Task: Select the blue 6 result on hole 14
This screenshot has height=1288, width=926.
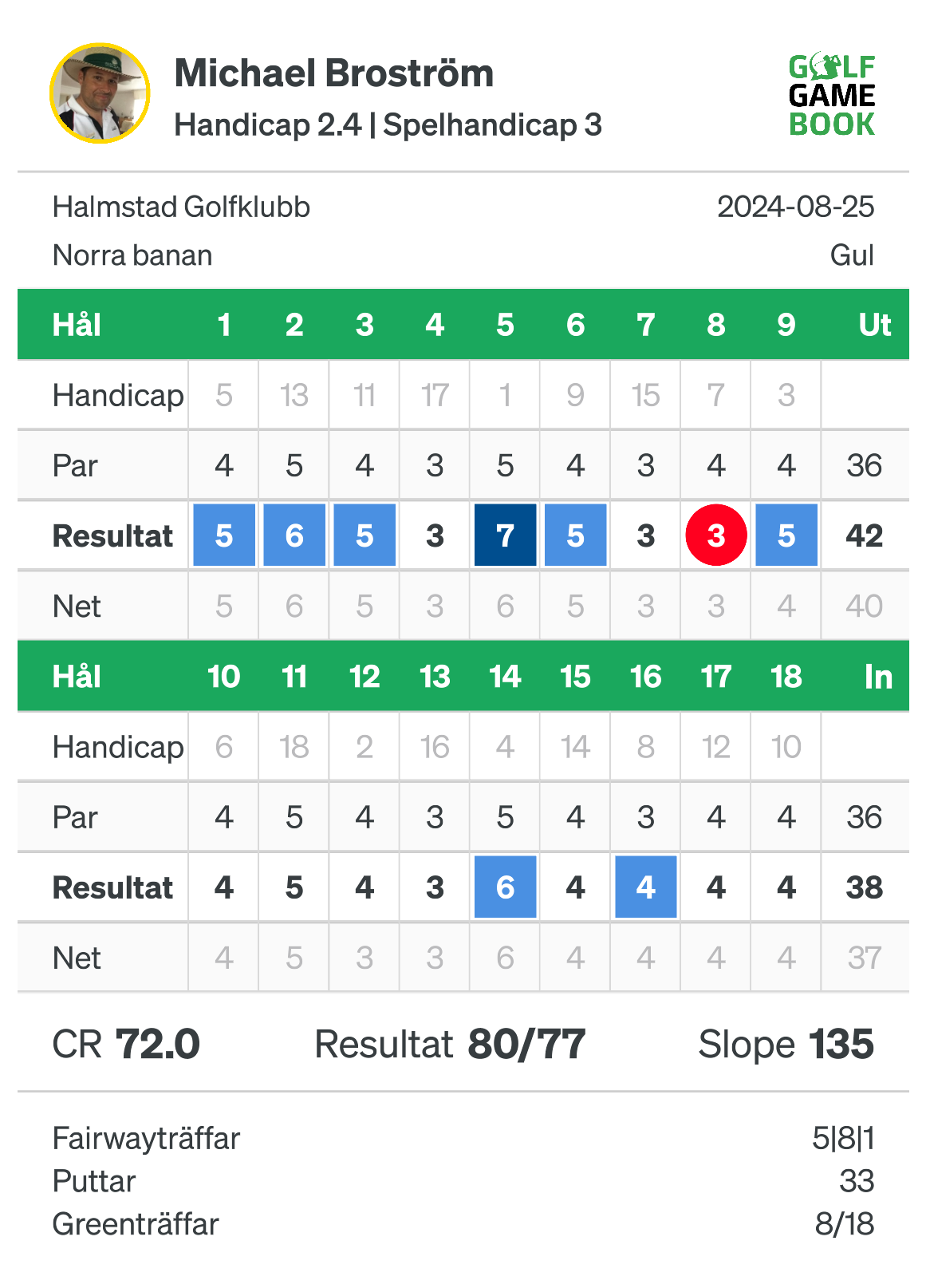Action: (505, 887)
